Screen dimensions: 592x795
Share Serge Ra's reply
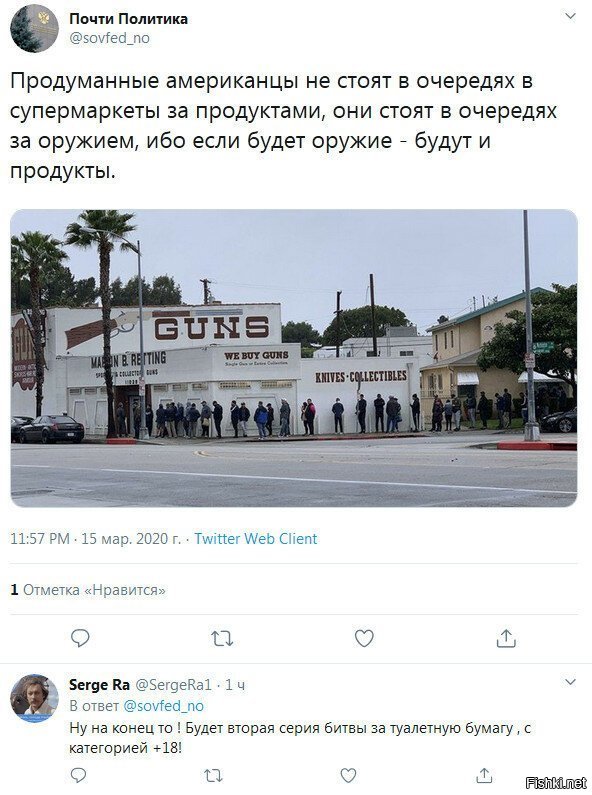click(x=484, y=774)
